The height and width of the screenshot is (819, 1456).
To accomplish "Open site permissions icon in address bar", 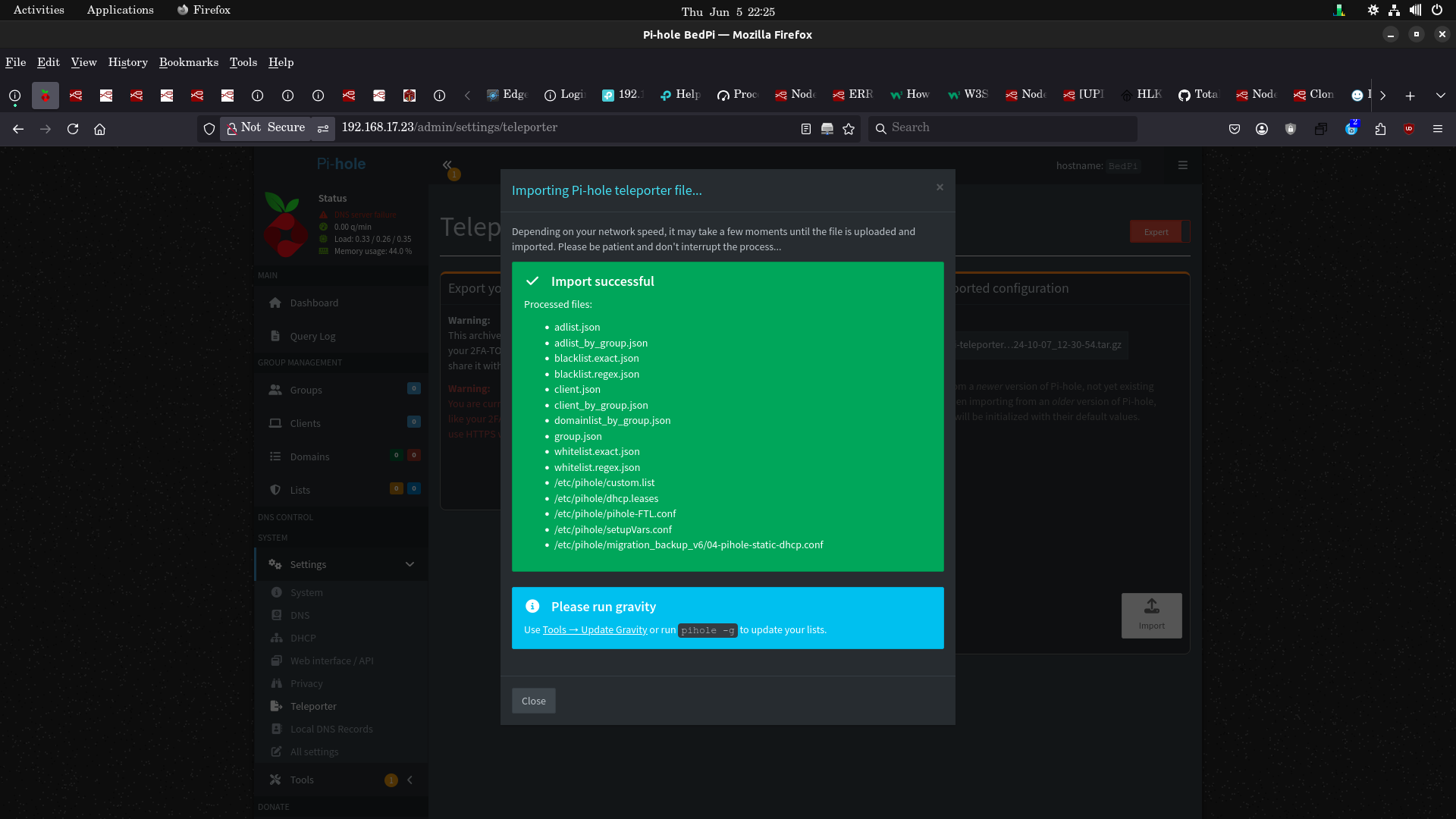I will (323, 129).
